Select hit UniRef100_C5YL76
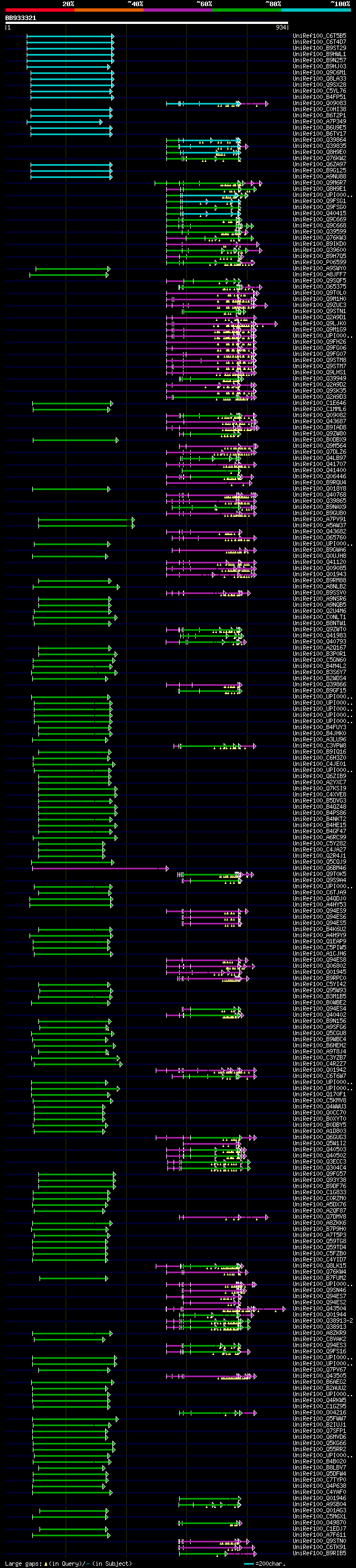Screen dimensions: 356x1568 pyautogui.click(x=319, y=91)
